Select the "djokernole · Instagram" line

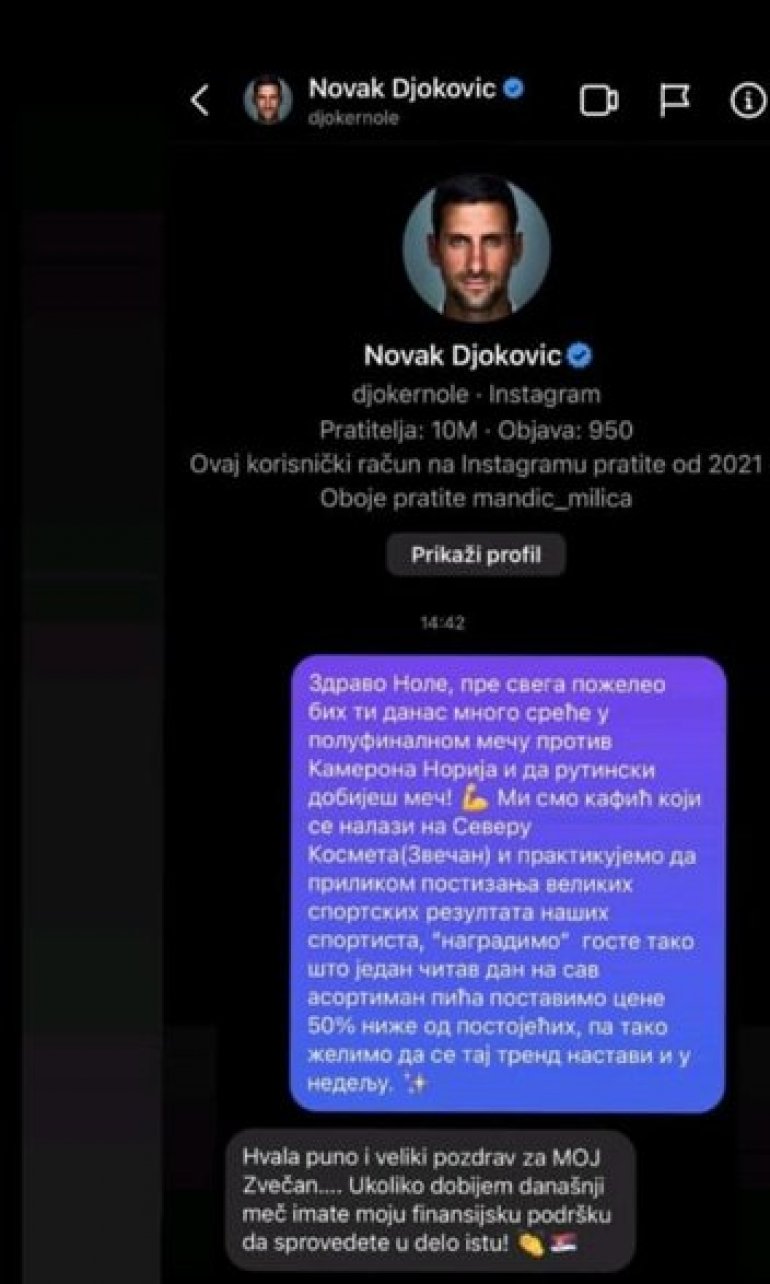pyautogui.click(x=476, y=394)
